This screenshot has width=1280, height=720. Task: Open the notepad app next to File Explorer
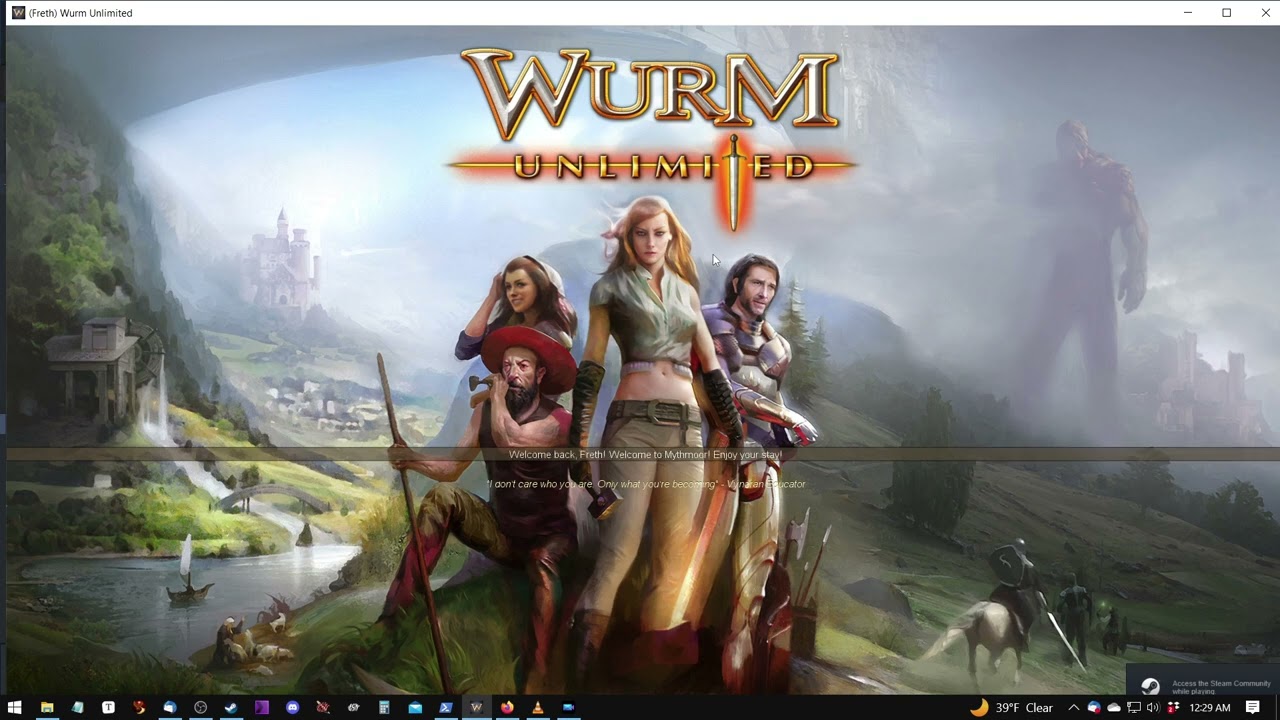tap(77, 707)
